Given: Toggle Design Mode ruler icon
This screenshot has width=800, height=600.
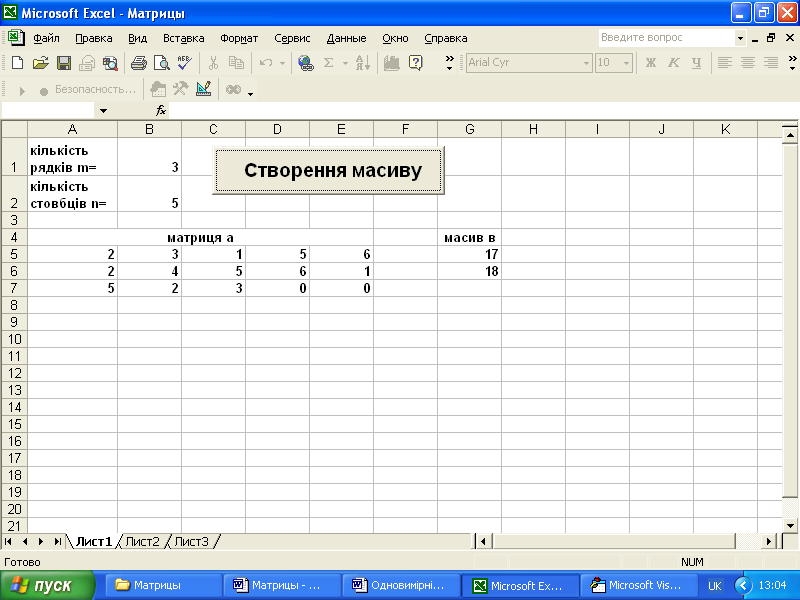Looking at the screenshot, I should tap(204, 89).
